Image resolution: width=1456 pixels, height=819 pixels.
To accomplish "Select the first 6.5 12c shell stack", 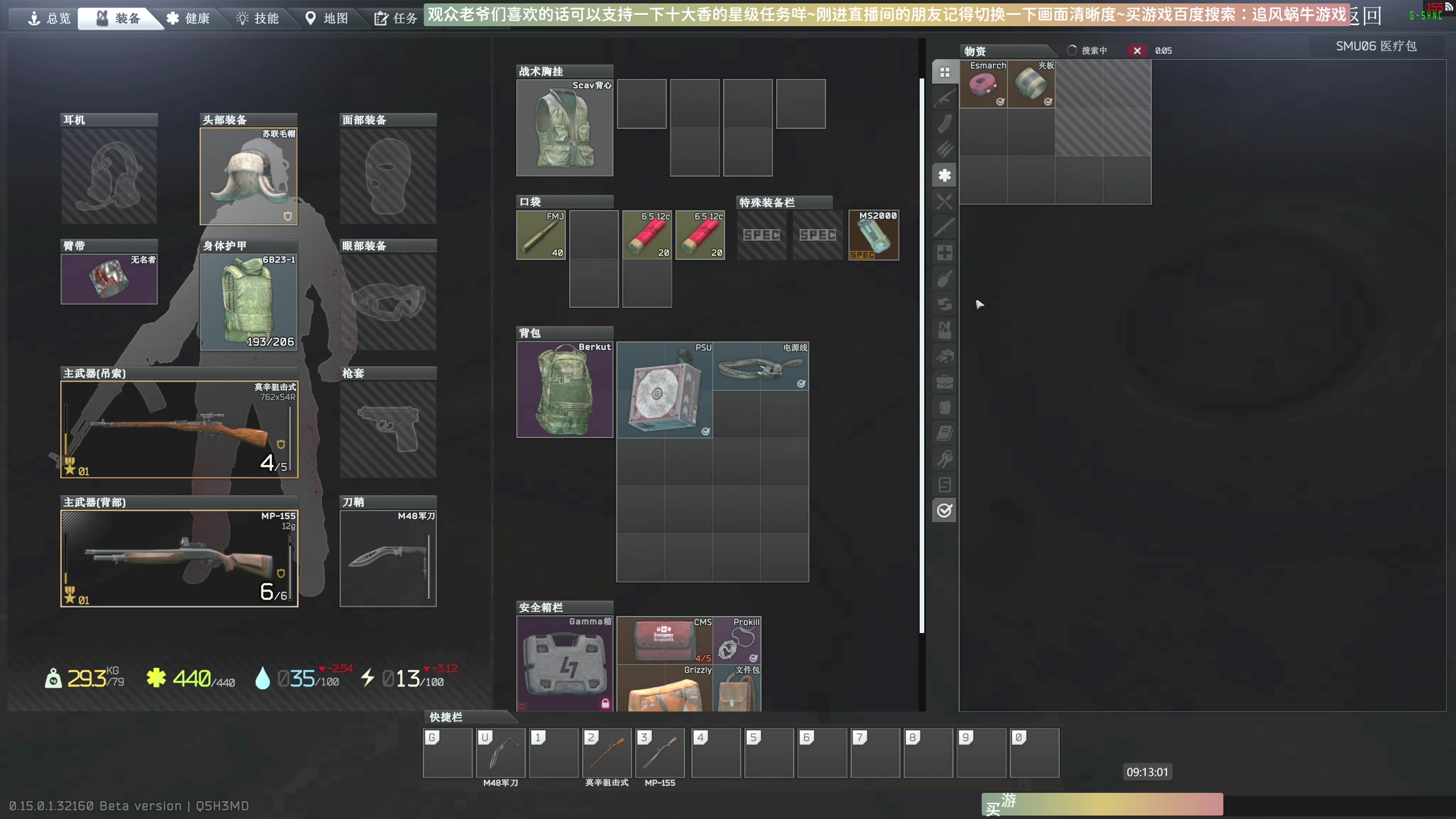I will pyautogui.click(x=647, y=235).
